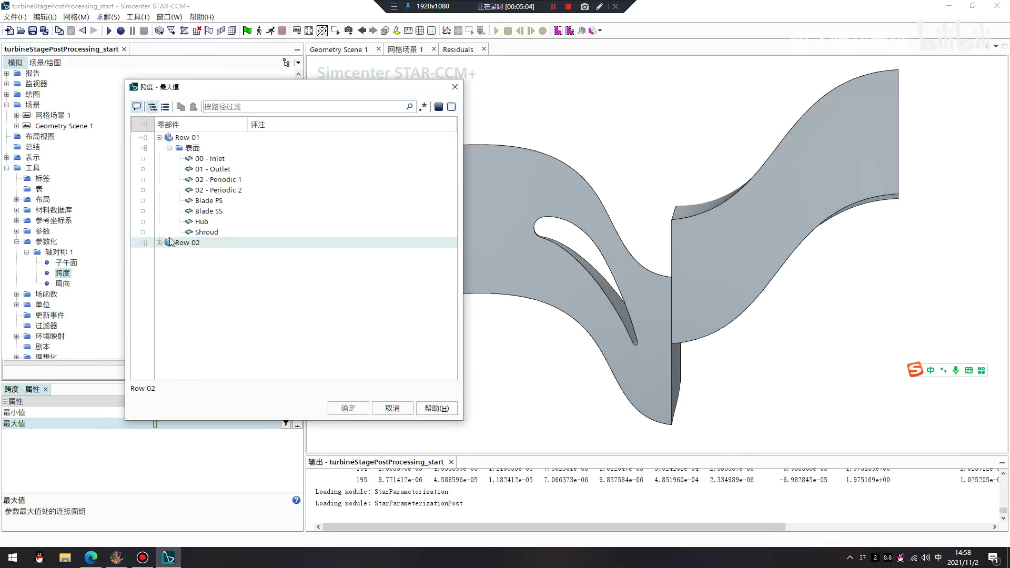Collapse the 工具 folder in simulation tree
1010x568 pixels.
(x=6, y=168)
